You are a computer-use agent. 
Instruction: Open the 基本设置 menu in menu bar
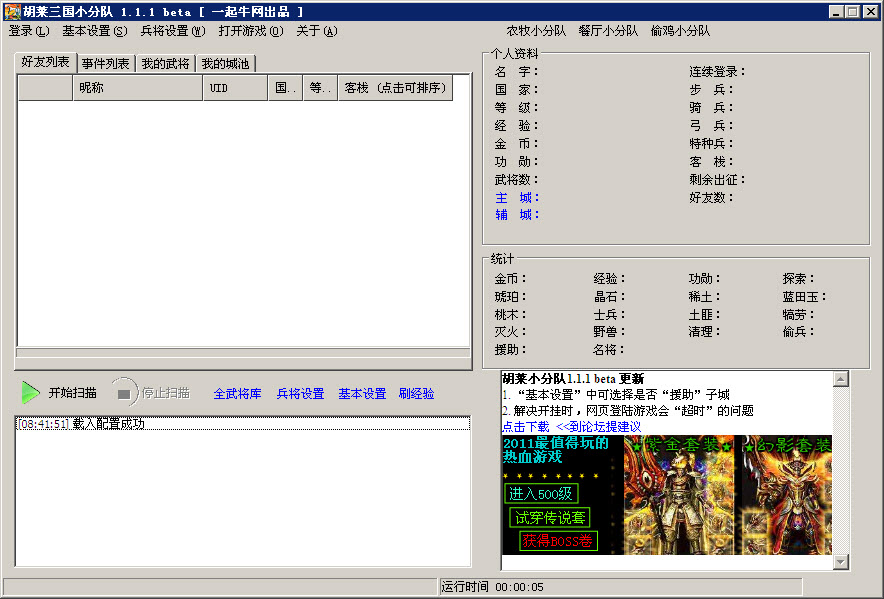(x=94, y=31)
